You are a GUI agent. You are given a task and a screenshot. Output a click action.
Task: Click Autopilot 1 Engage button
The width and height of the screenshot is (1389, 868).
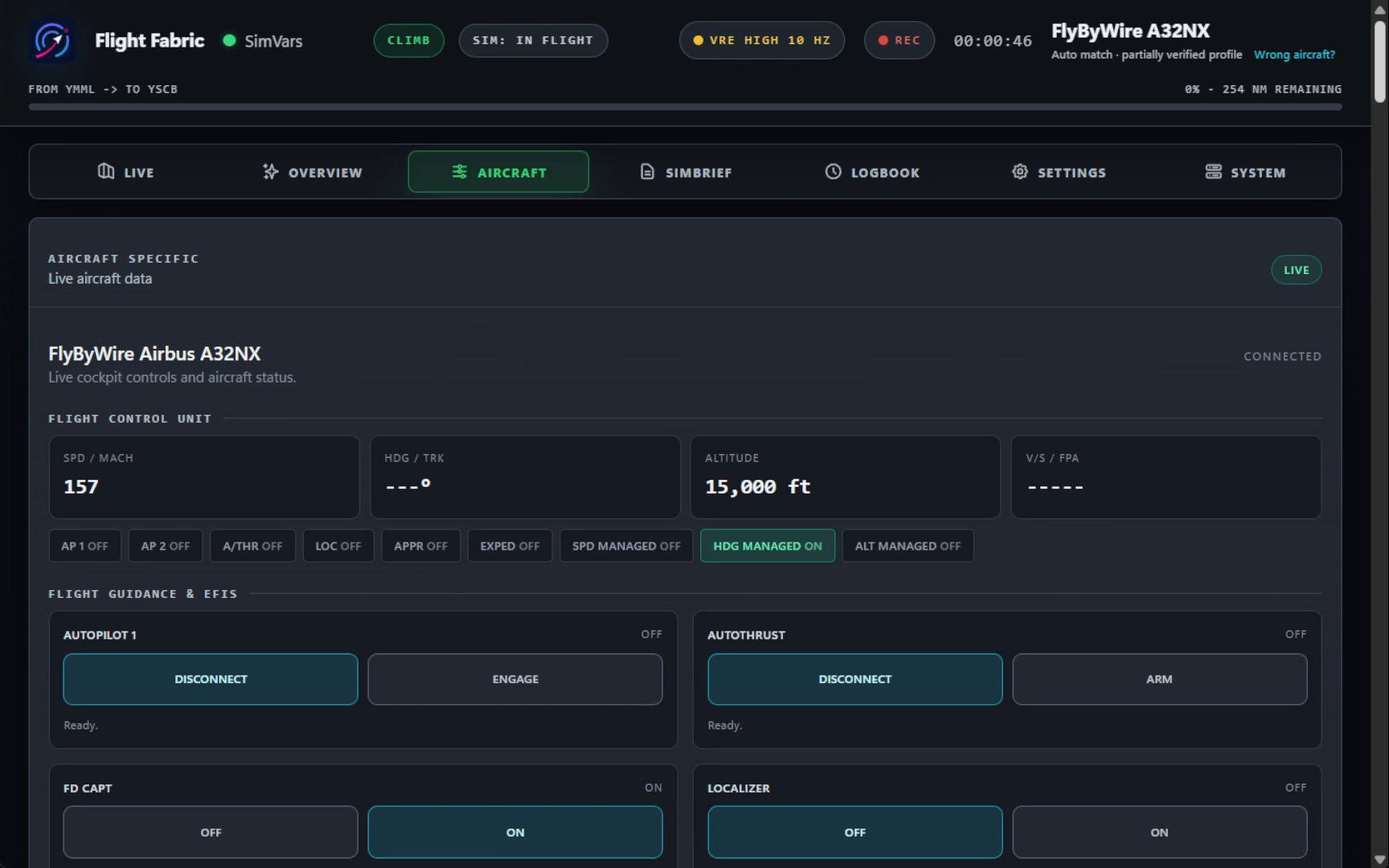point(515,679)
